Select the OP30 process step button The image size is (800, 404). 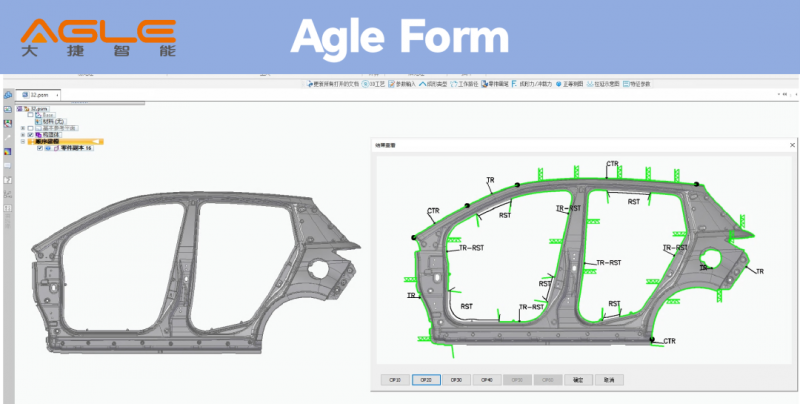tap(457, 380)
